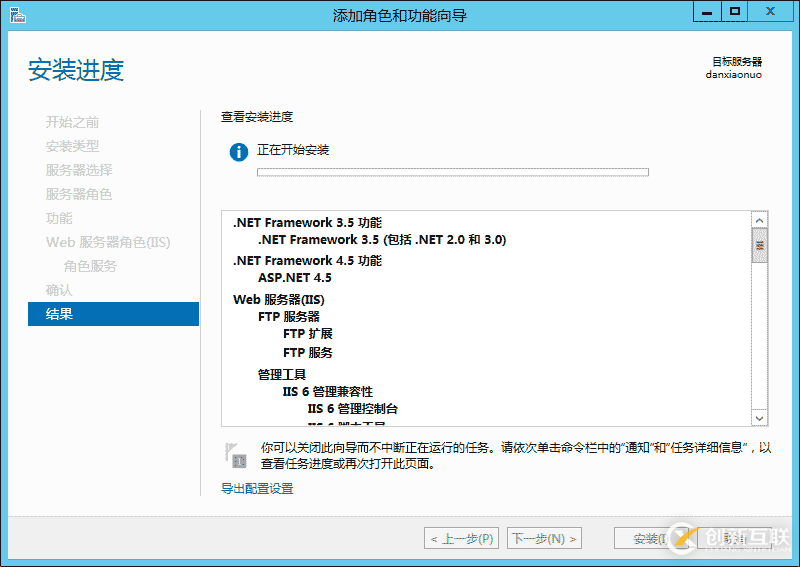
Task: Select the 角色服务 sub-step
Action: pyautogui.click(x=90, y=266)
